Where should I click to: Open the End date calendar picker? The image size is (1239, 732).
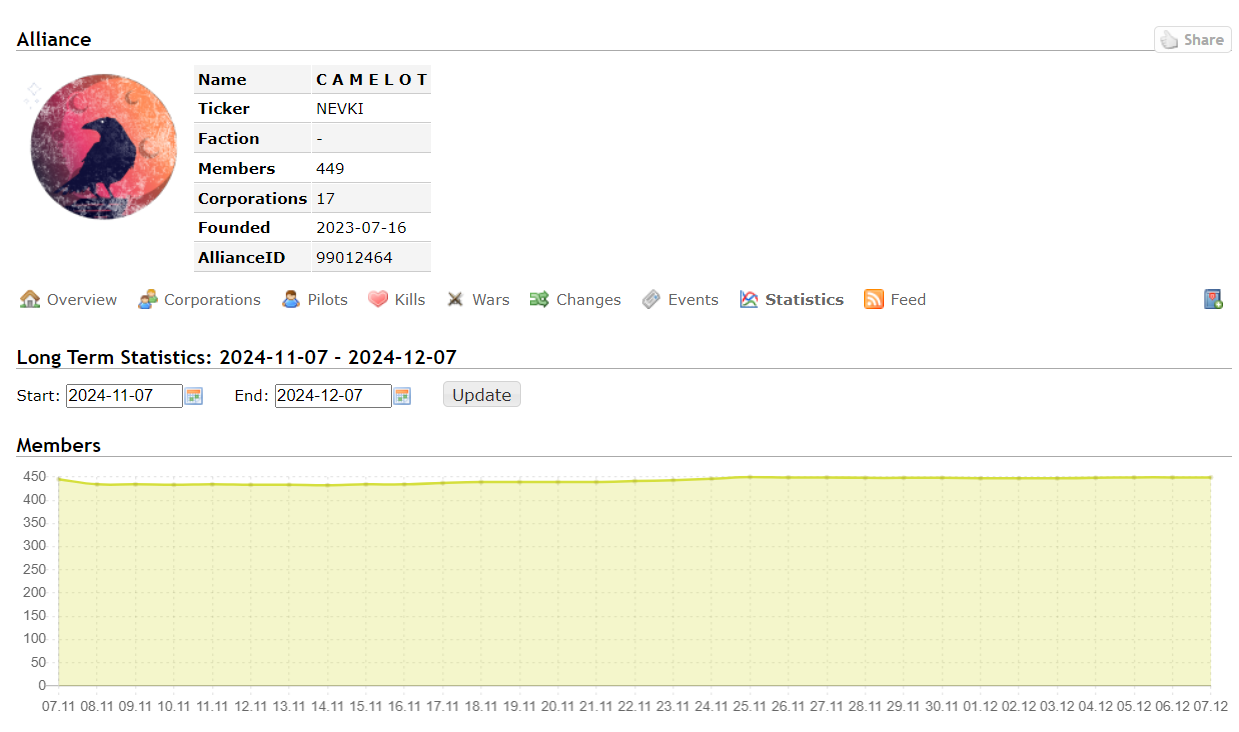pos(402,396)
